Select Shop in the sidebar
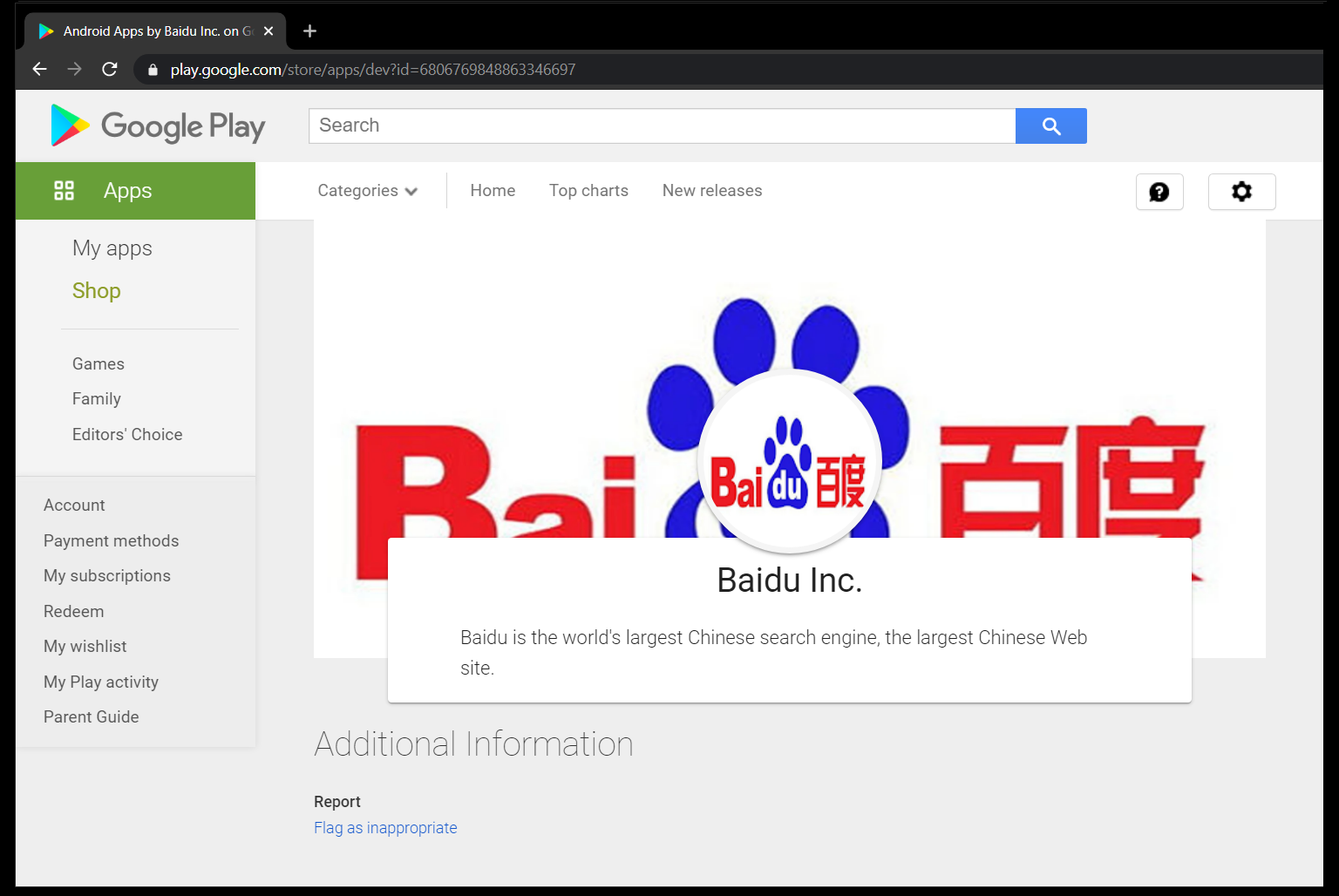1339x896 pixels. [x=96, y=290]
